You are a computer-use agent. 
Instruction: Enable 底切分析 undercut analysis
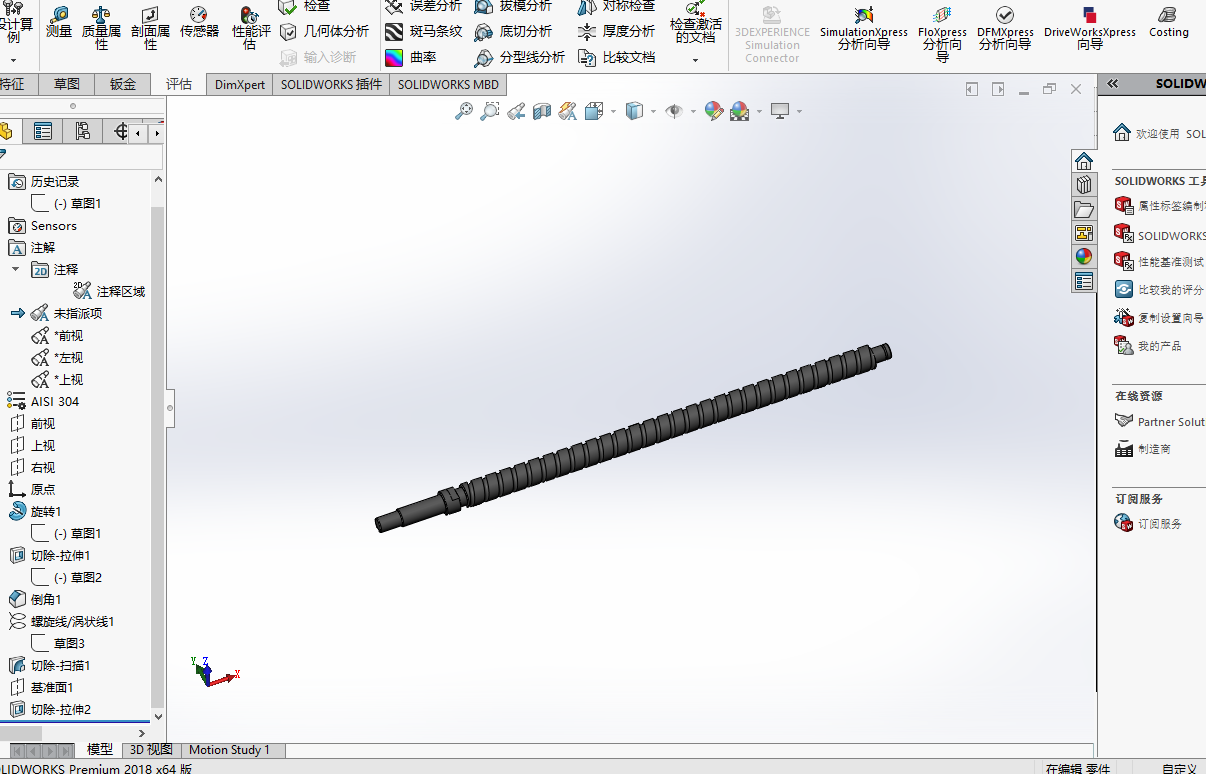(x=513, y=32)
